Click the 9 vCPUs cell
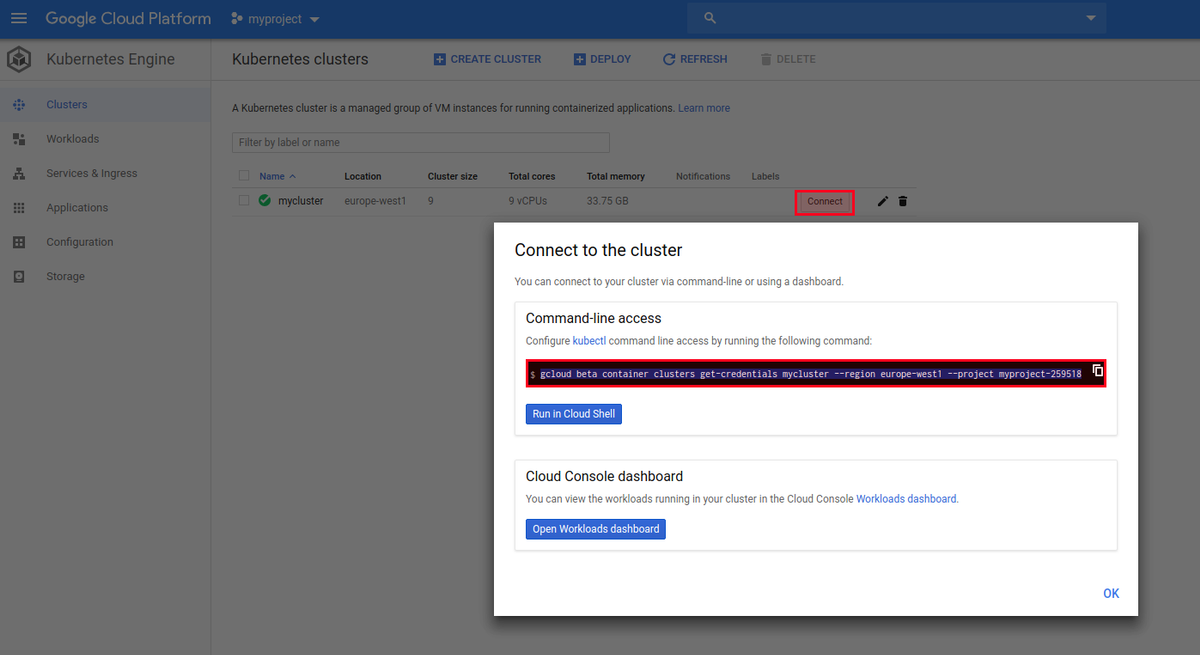The height and width of the screenshot is (655, 1200). point(530,201)
